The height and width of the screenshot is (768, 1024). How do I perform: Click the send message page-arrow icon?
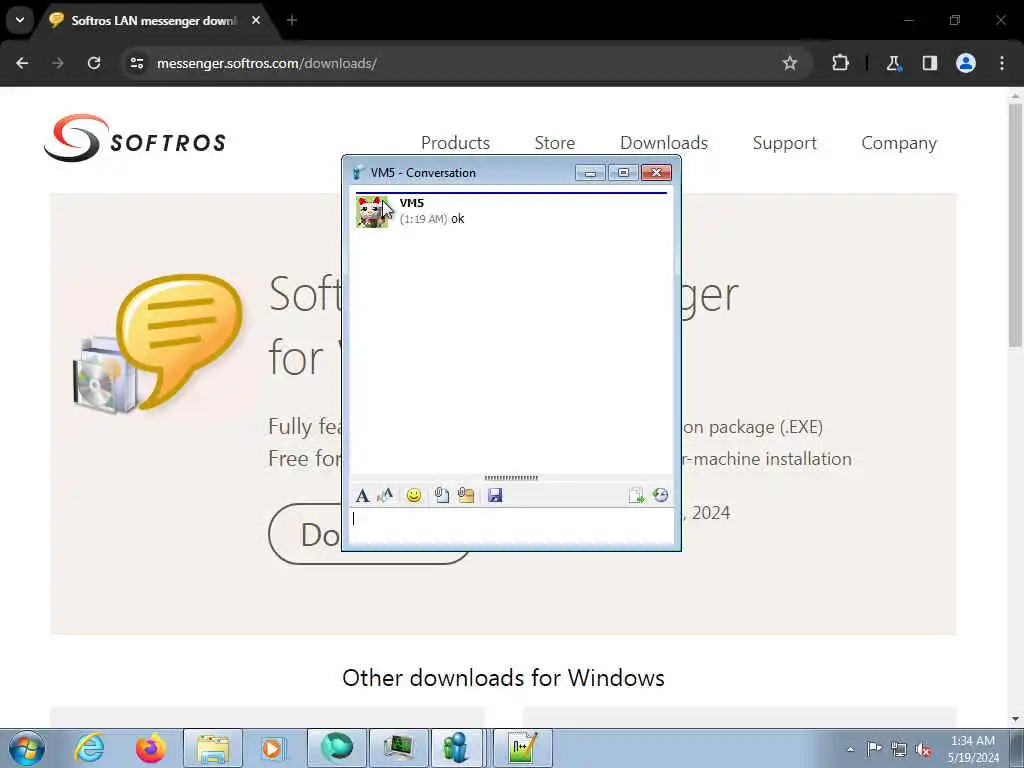tap(636, 496)
